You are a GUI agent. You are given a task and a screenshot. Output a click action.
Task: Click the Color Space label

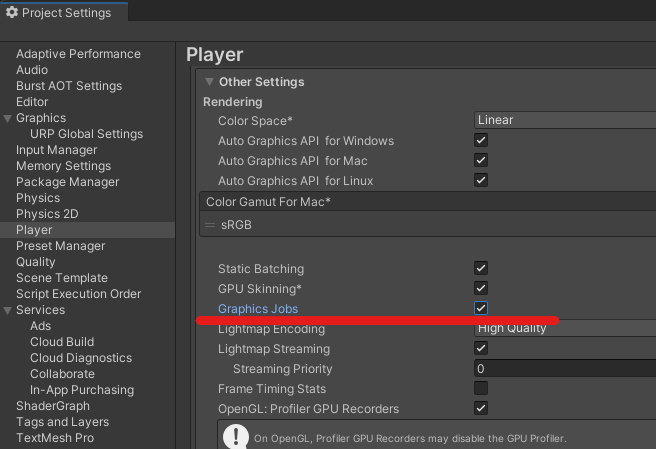[255, 121]
